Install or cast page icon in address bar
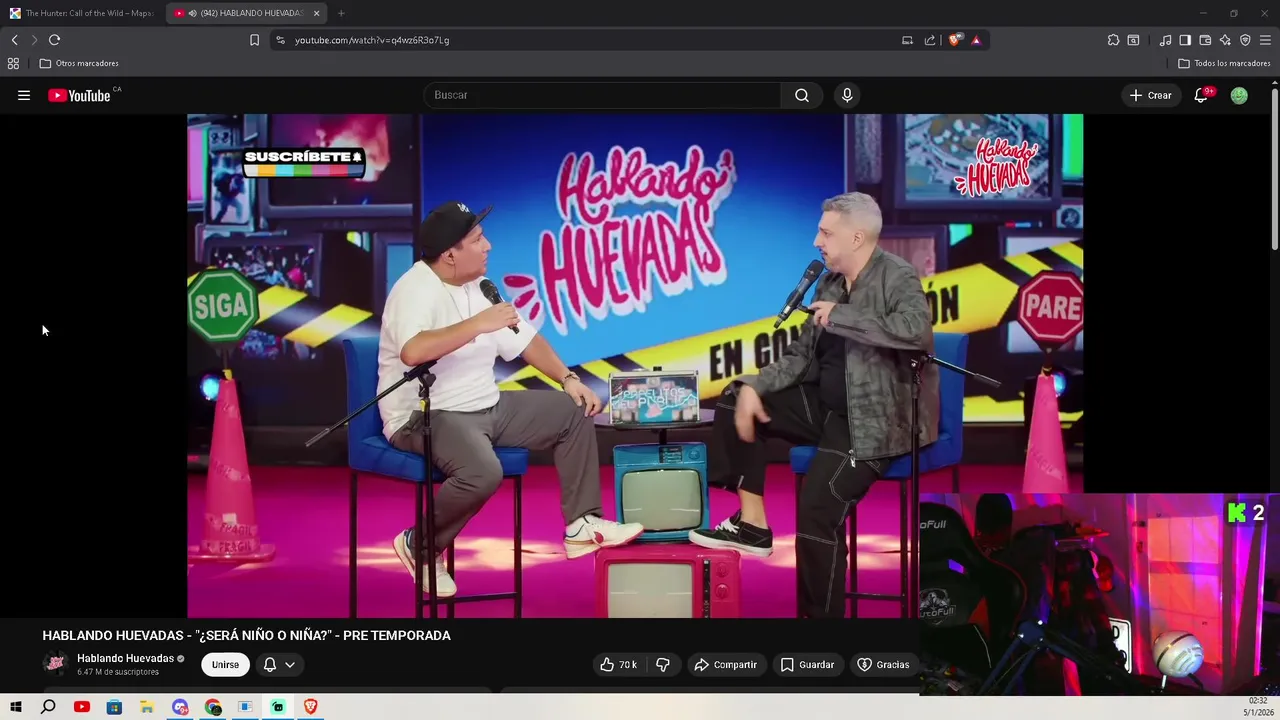1280x720 pixels. tap(907, 40)
